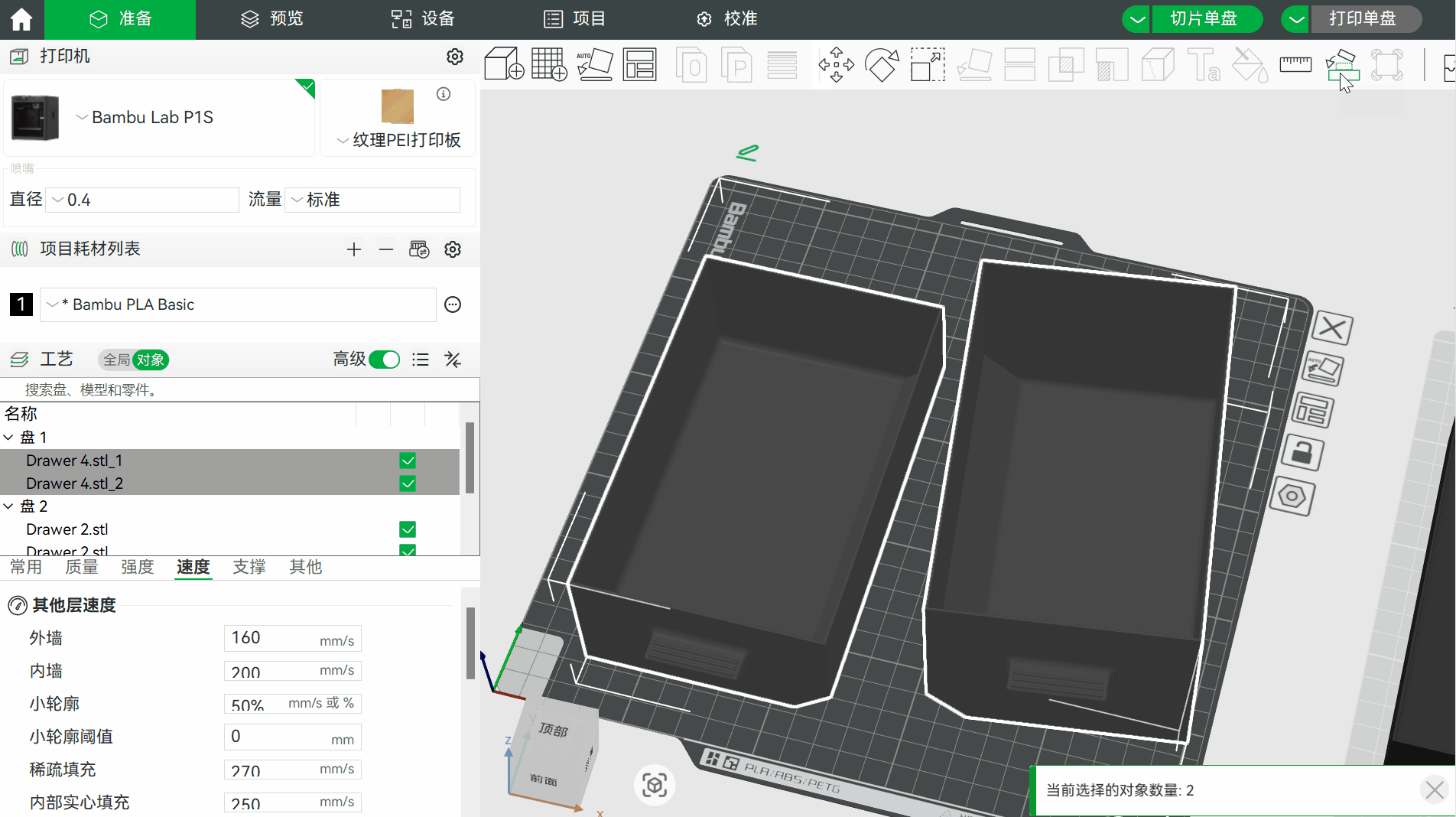Open the 质量 settings tab
The image size is (1456, 817).
82,567
